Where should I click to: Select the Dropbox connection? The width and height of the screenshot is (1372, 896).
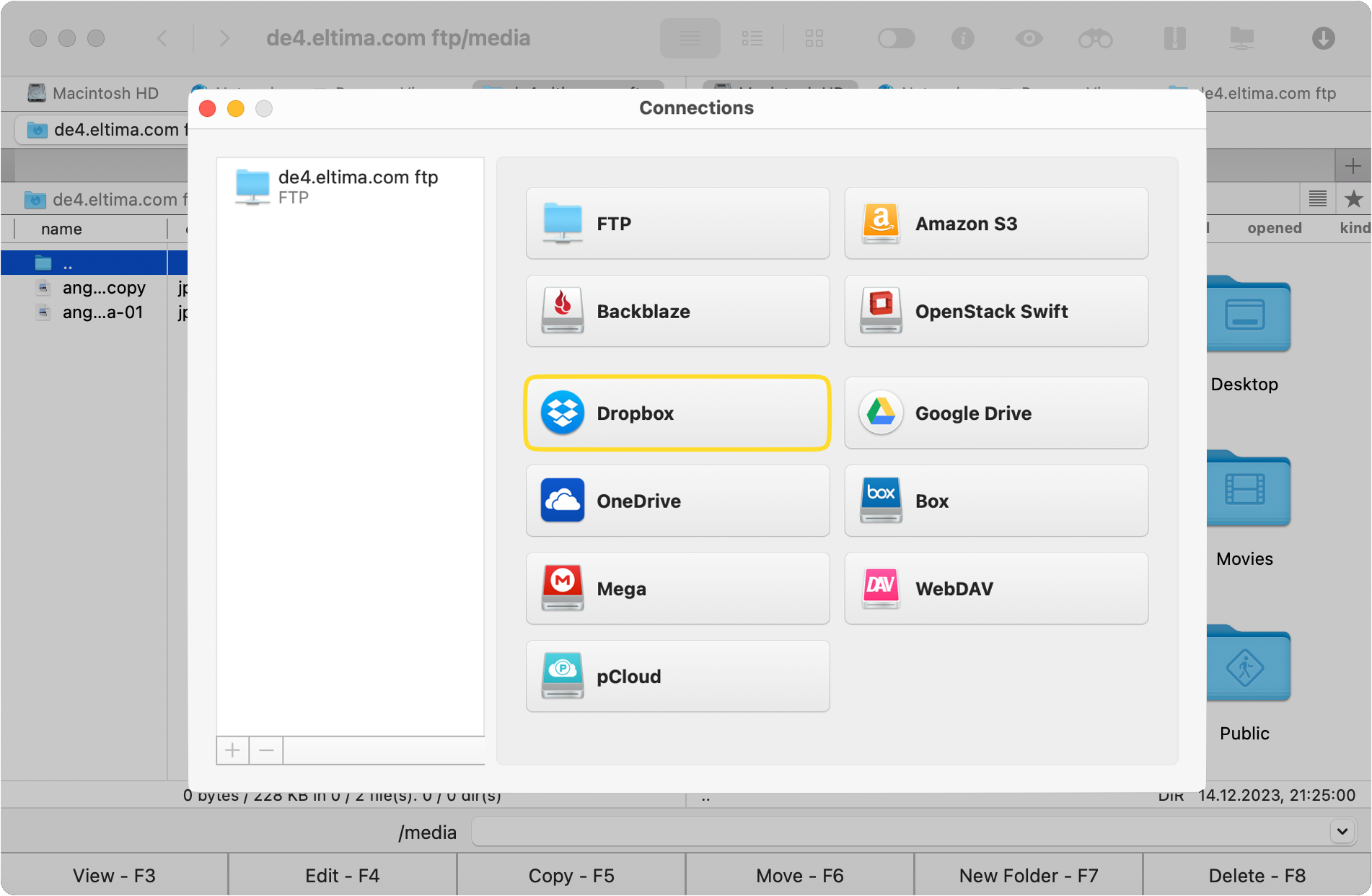(677, 413)
